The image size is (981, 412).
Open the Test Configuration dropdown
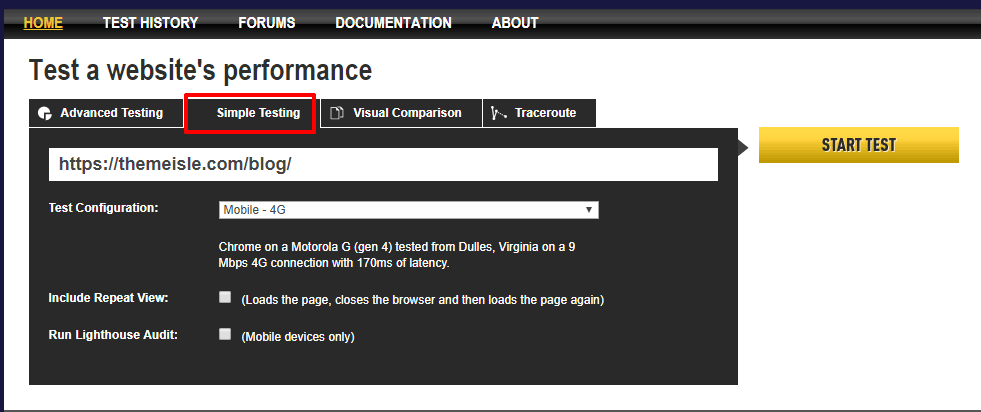pos(409,210)
